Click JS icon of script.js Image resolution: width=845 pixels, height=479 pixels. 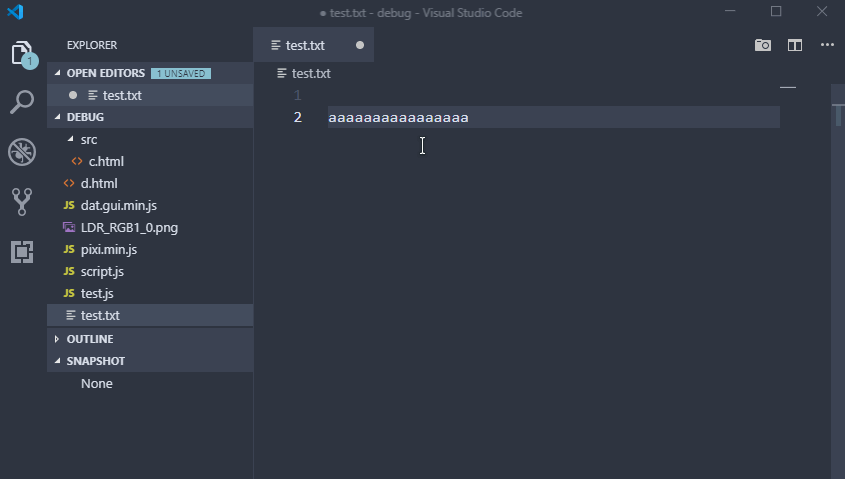coord(69,272)
